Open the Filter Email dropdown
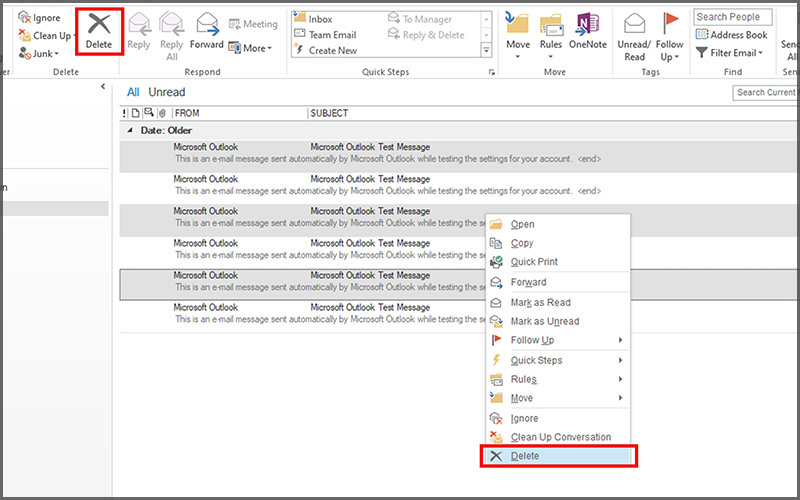The height and width of the screenshot is (500, 800). point(730,53)
